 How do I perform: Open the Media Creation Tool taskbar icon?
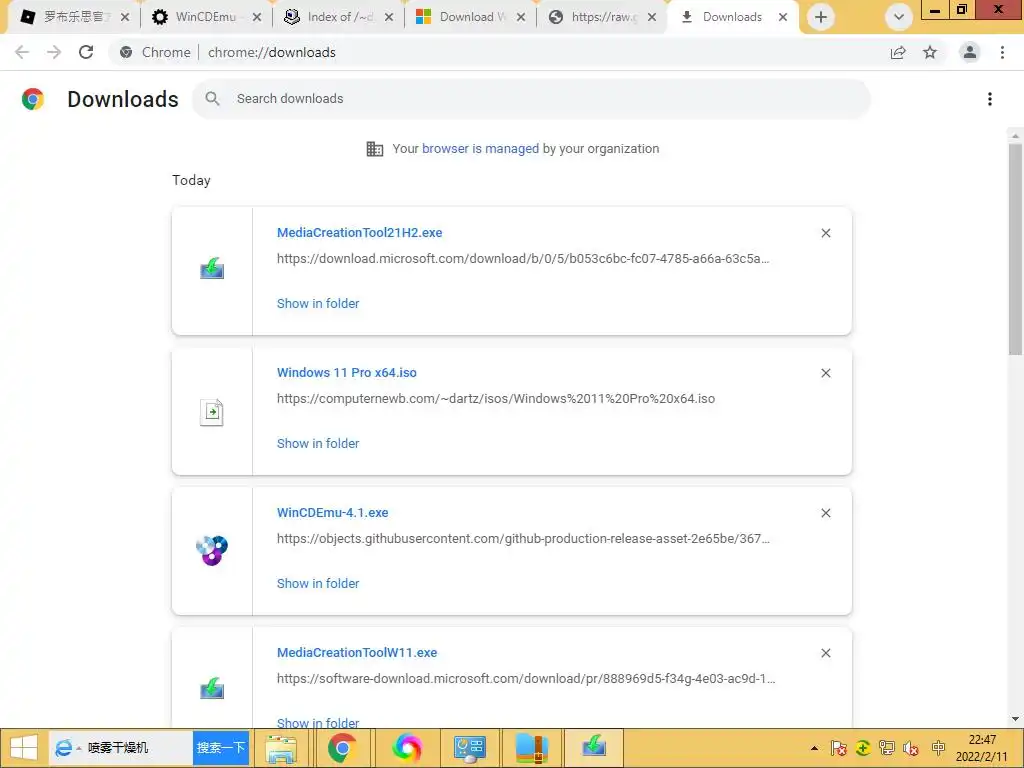click(x=594, y=748)
